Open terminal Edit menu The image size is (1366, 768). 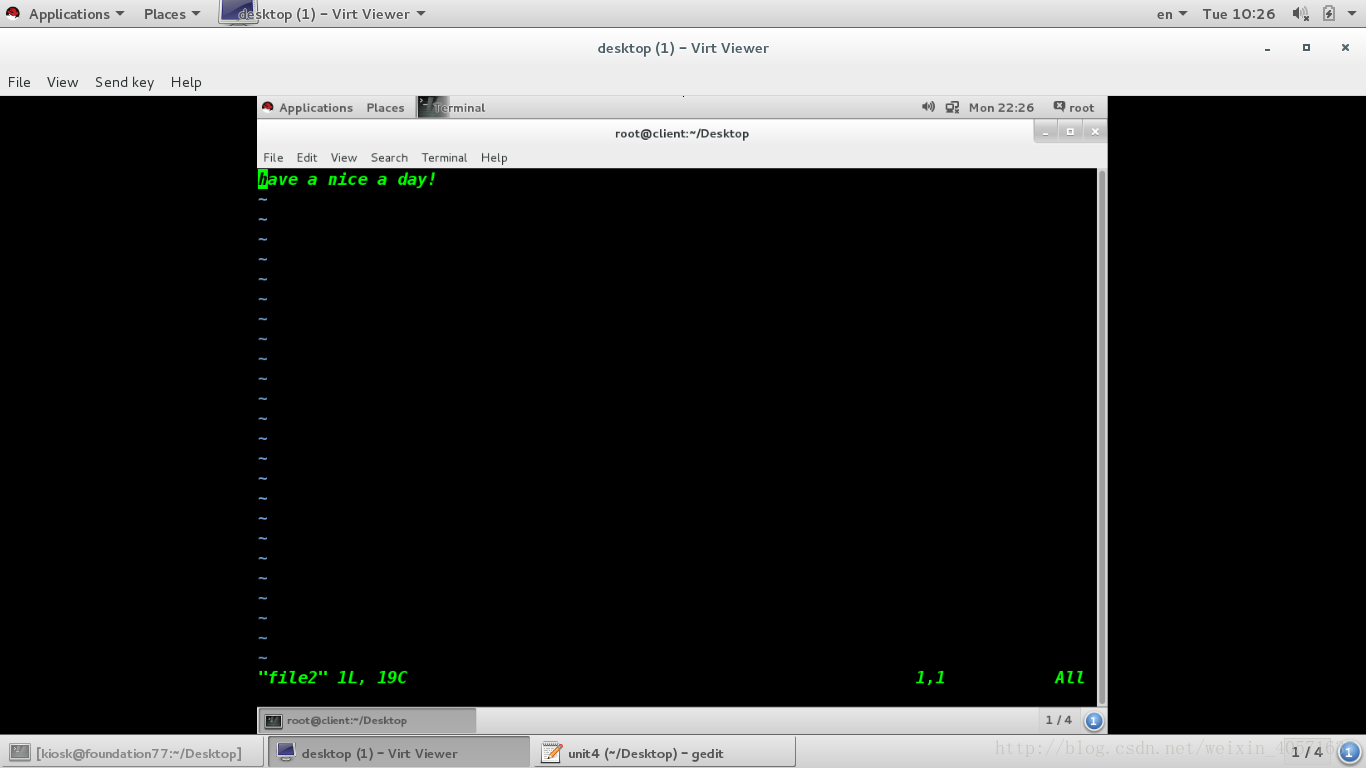307,157
